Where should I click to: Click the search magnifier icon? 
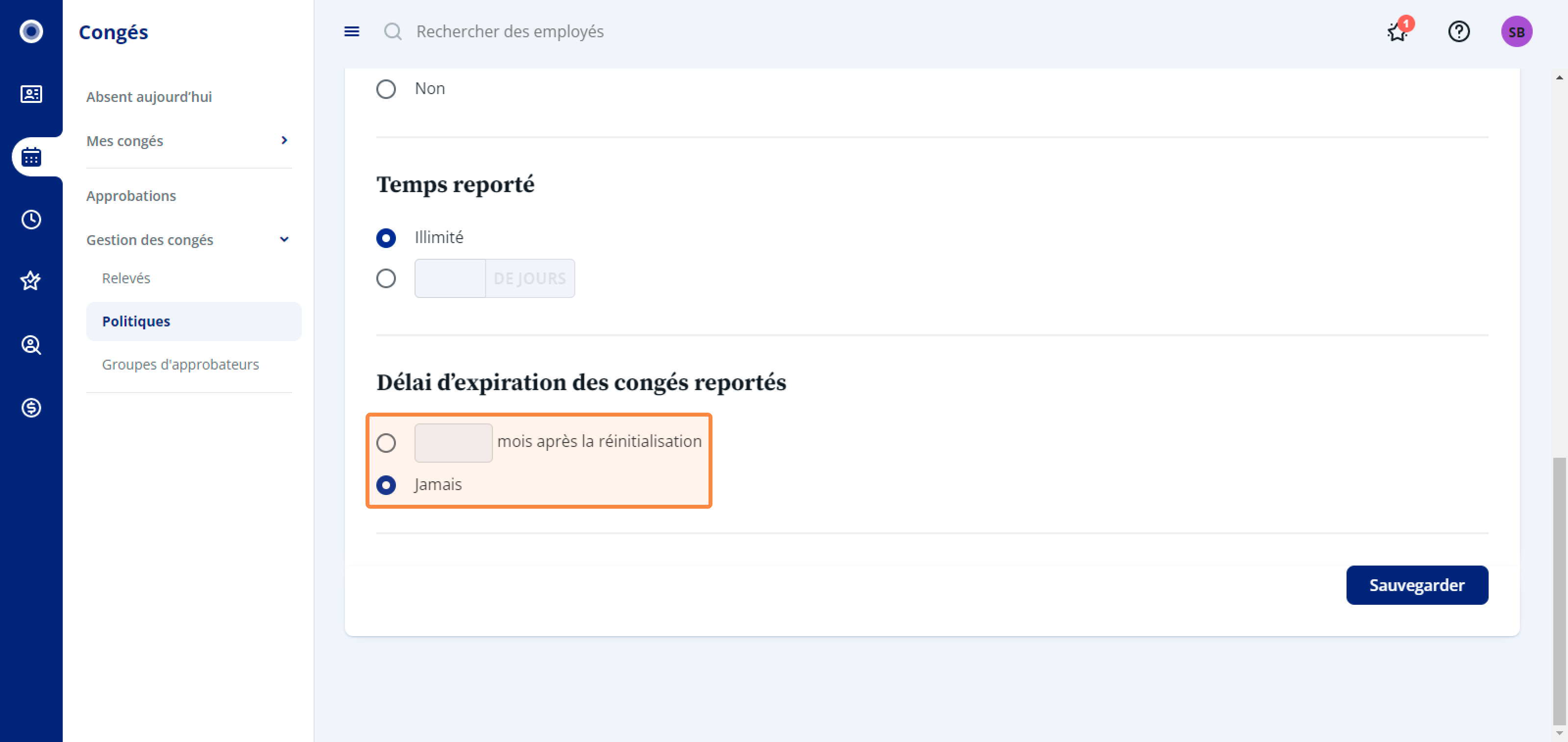click(x=393, y=31)
